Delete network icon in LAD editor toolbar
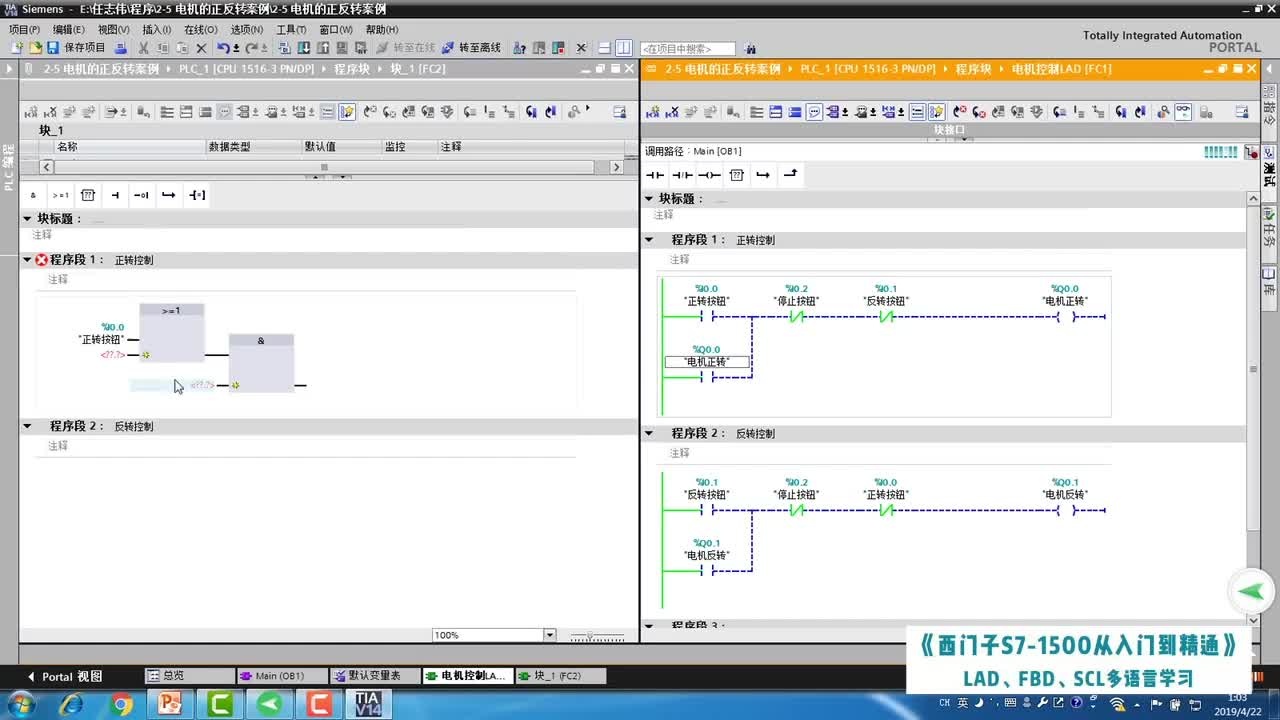 [673, 112]
